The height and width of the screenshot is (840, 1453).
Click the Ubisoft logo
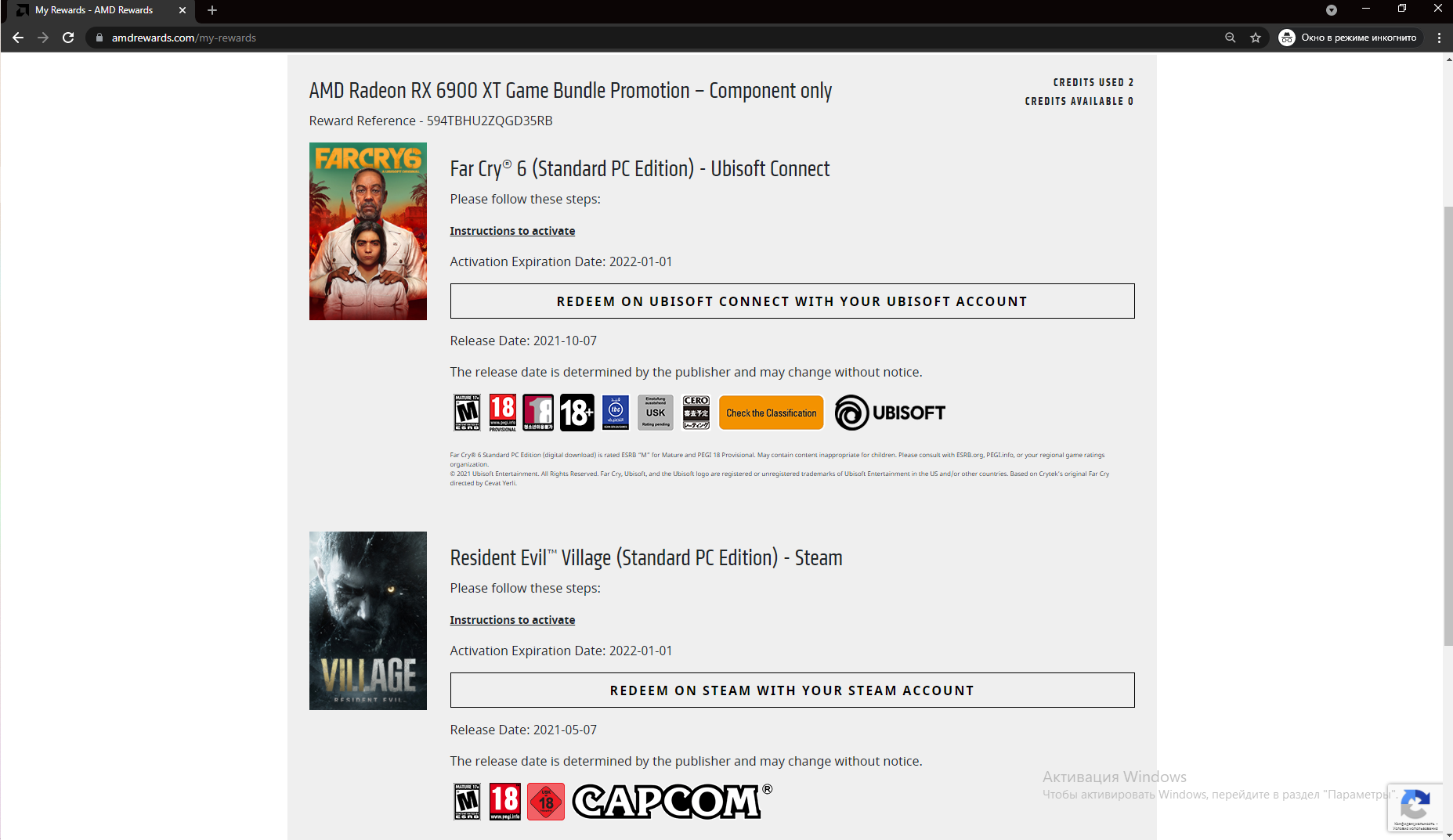pyautogui.click(x=890, y=413)
